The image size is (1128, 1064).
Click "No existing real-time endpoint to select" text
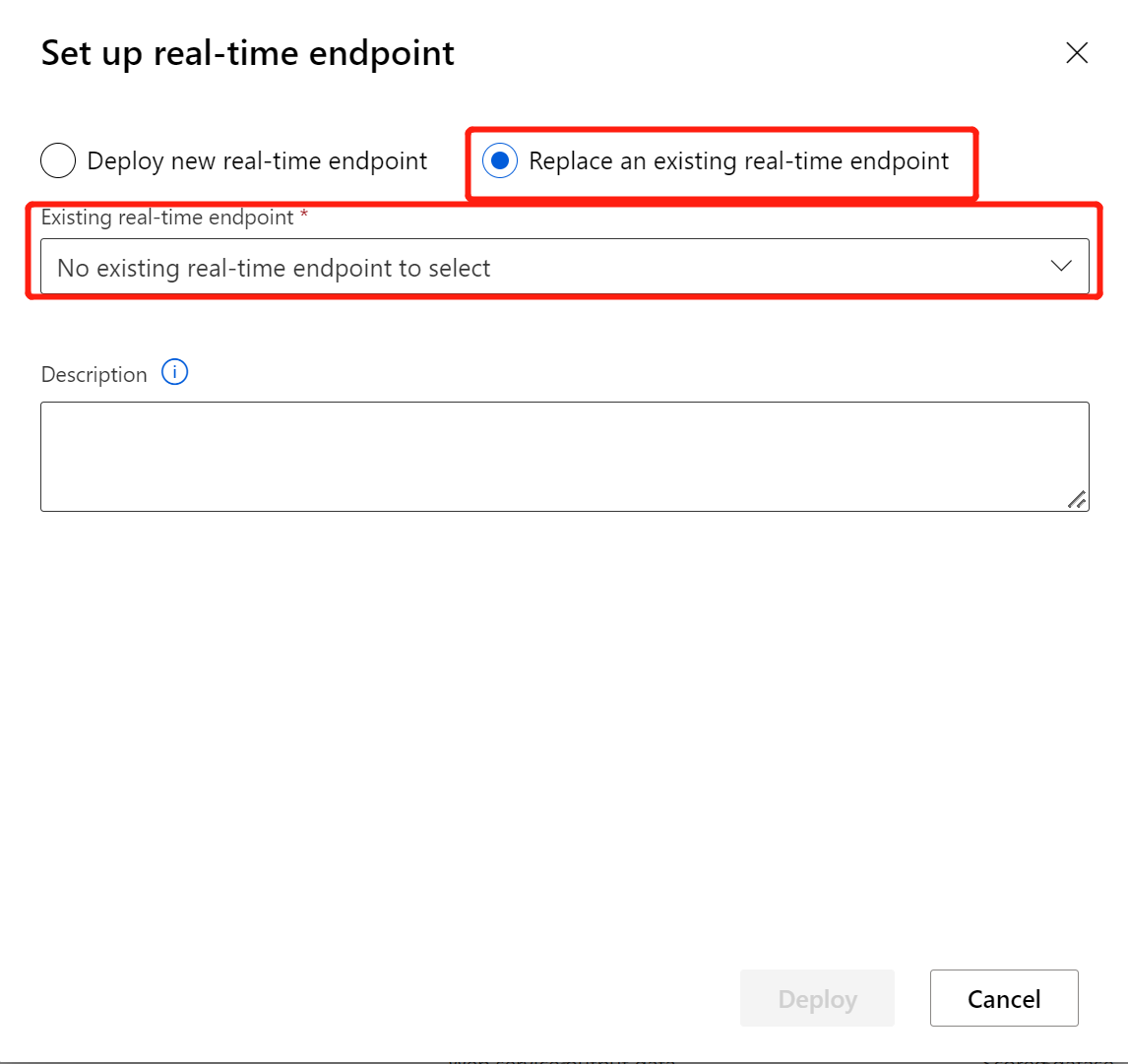point(274,267)
